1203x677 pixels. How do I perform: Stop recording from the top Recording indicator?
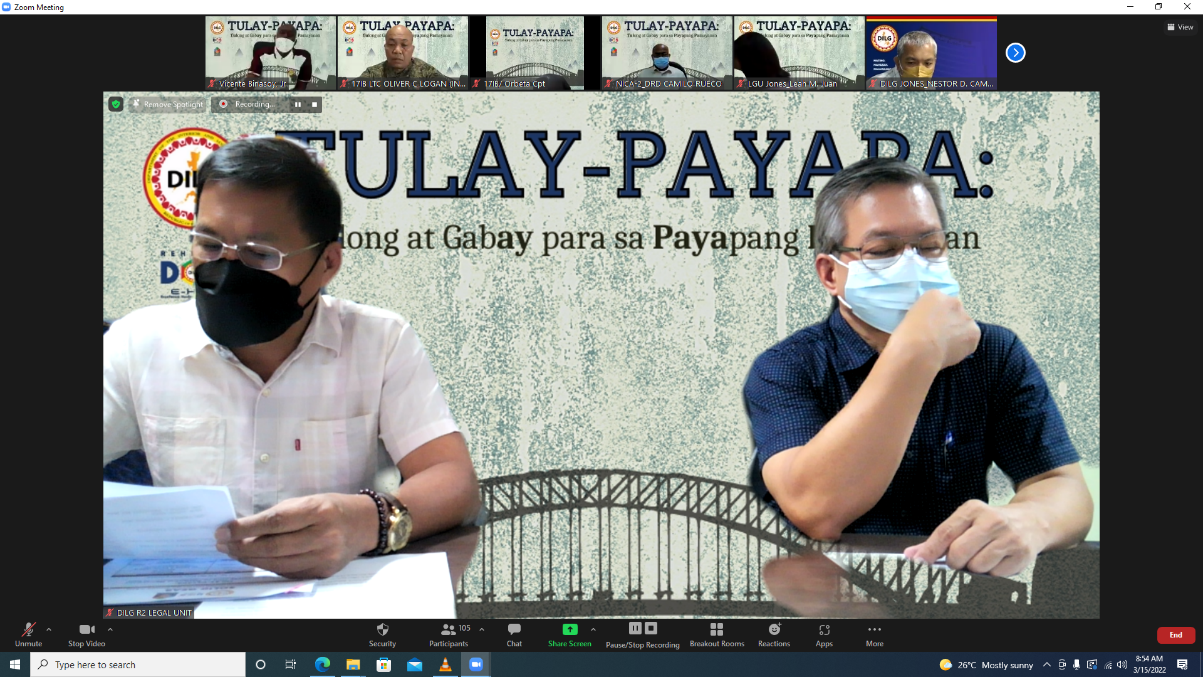(x=314, y=104)
